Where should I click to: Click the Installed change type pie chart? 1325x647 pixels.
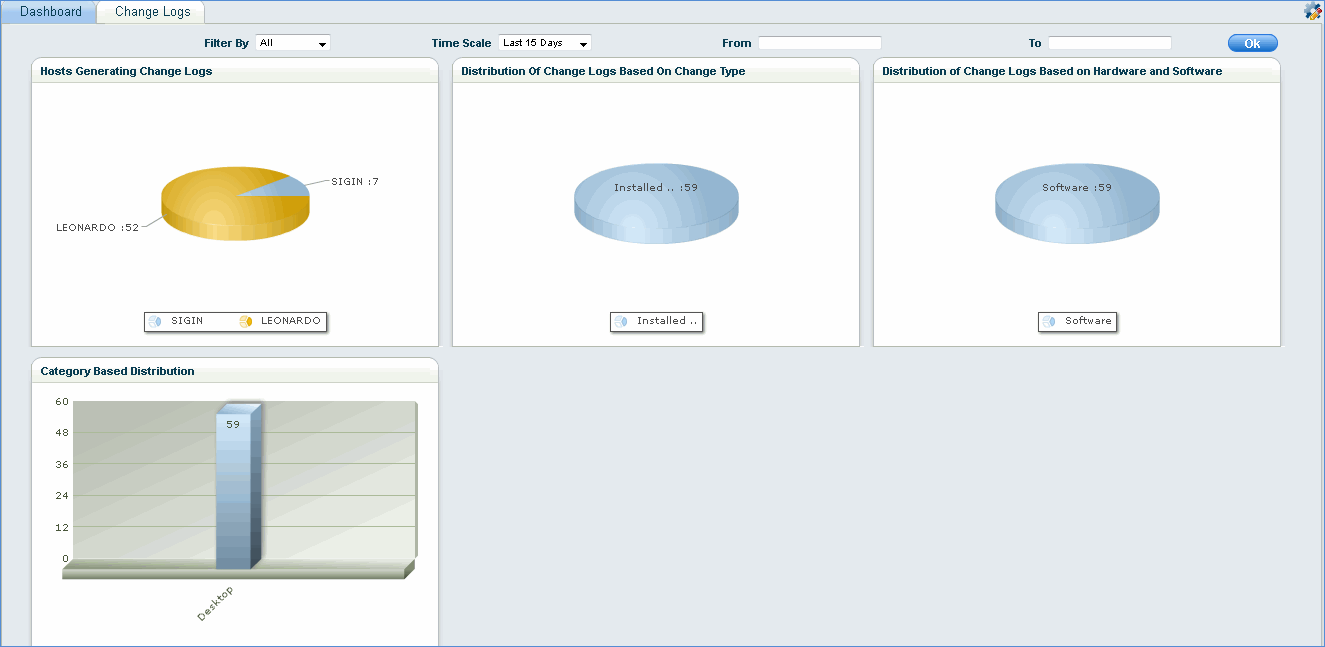(656, 210)
